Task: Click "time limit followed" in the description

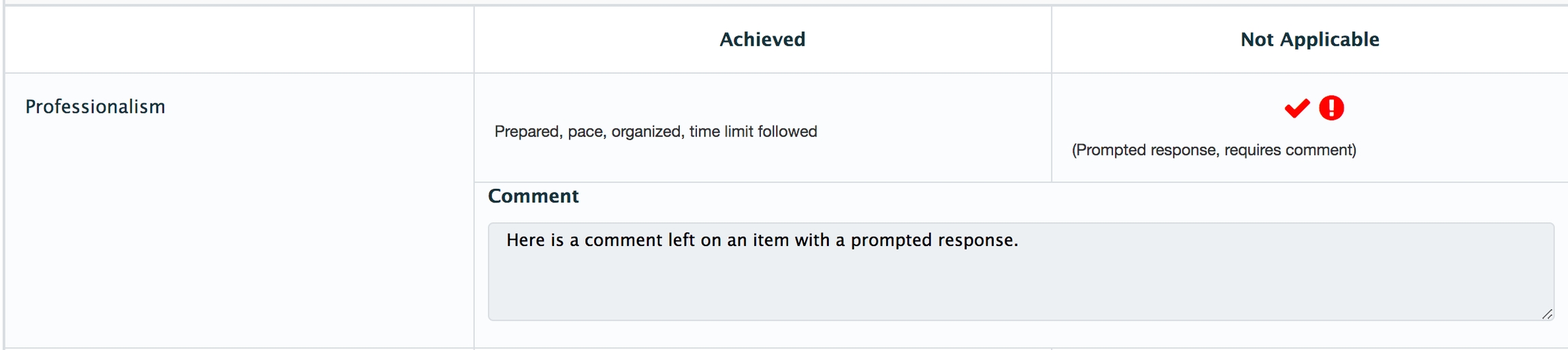Action: (753, 132)
